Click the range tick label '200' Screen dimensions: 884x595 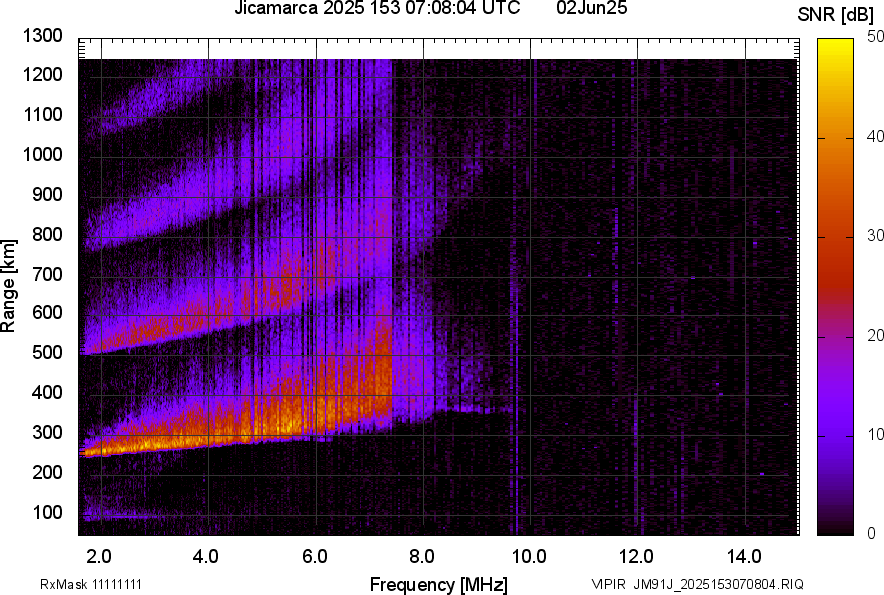pyautogui.click(x=47, y=472)
